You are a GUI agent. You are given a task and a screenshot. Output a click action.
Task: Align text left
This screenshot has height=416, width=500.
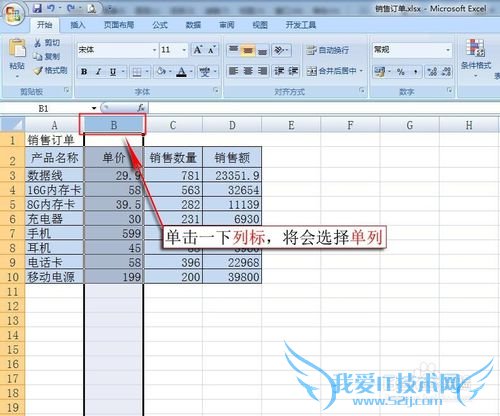pos(233,71)
